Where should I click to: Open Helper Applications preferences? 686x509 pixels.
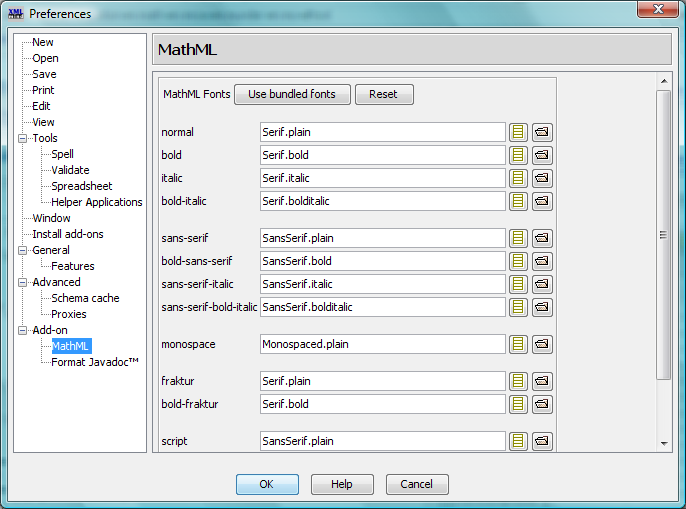97,202
